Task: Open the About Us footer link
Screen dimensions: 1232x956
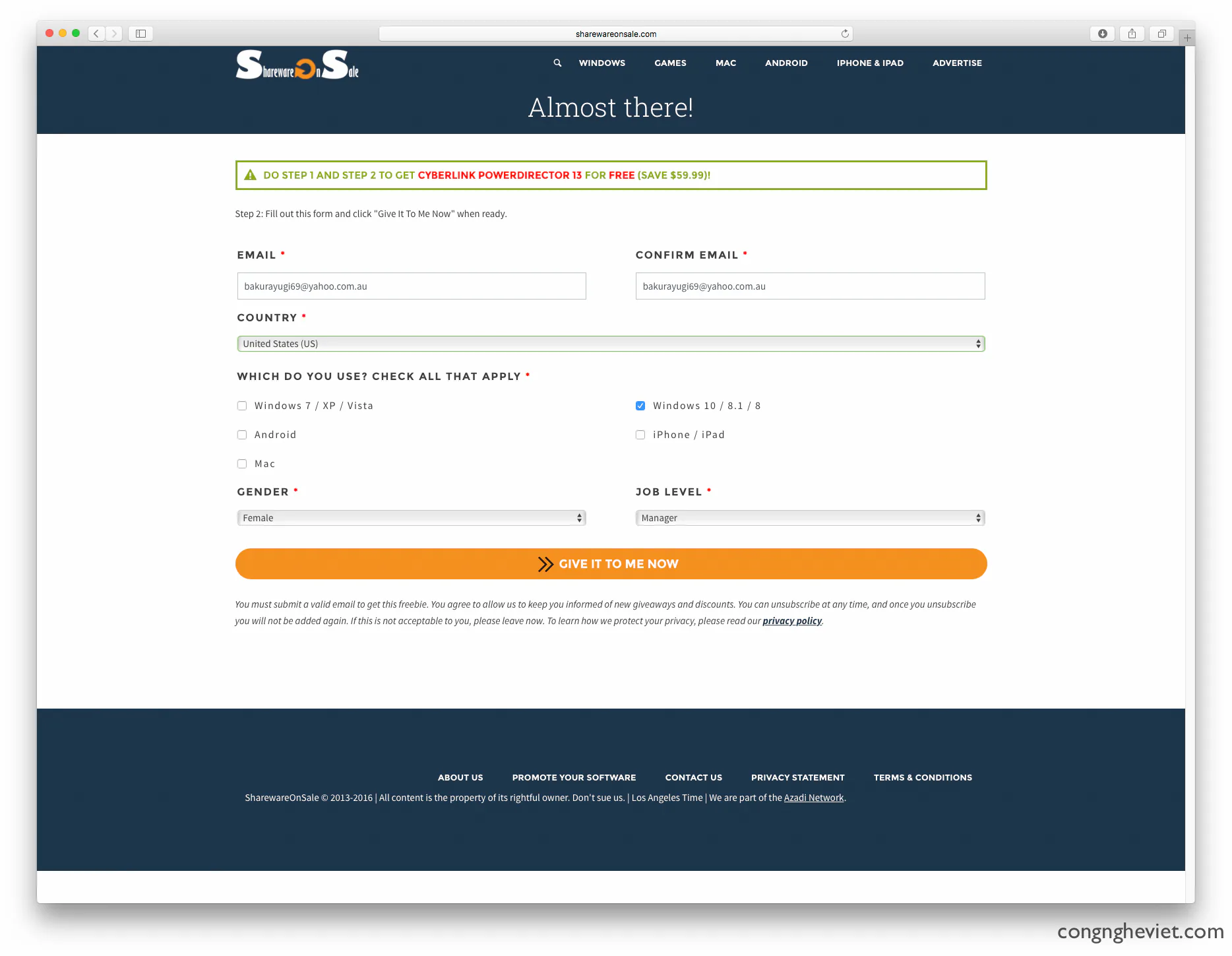Action: pos(460,777)
